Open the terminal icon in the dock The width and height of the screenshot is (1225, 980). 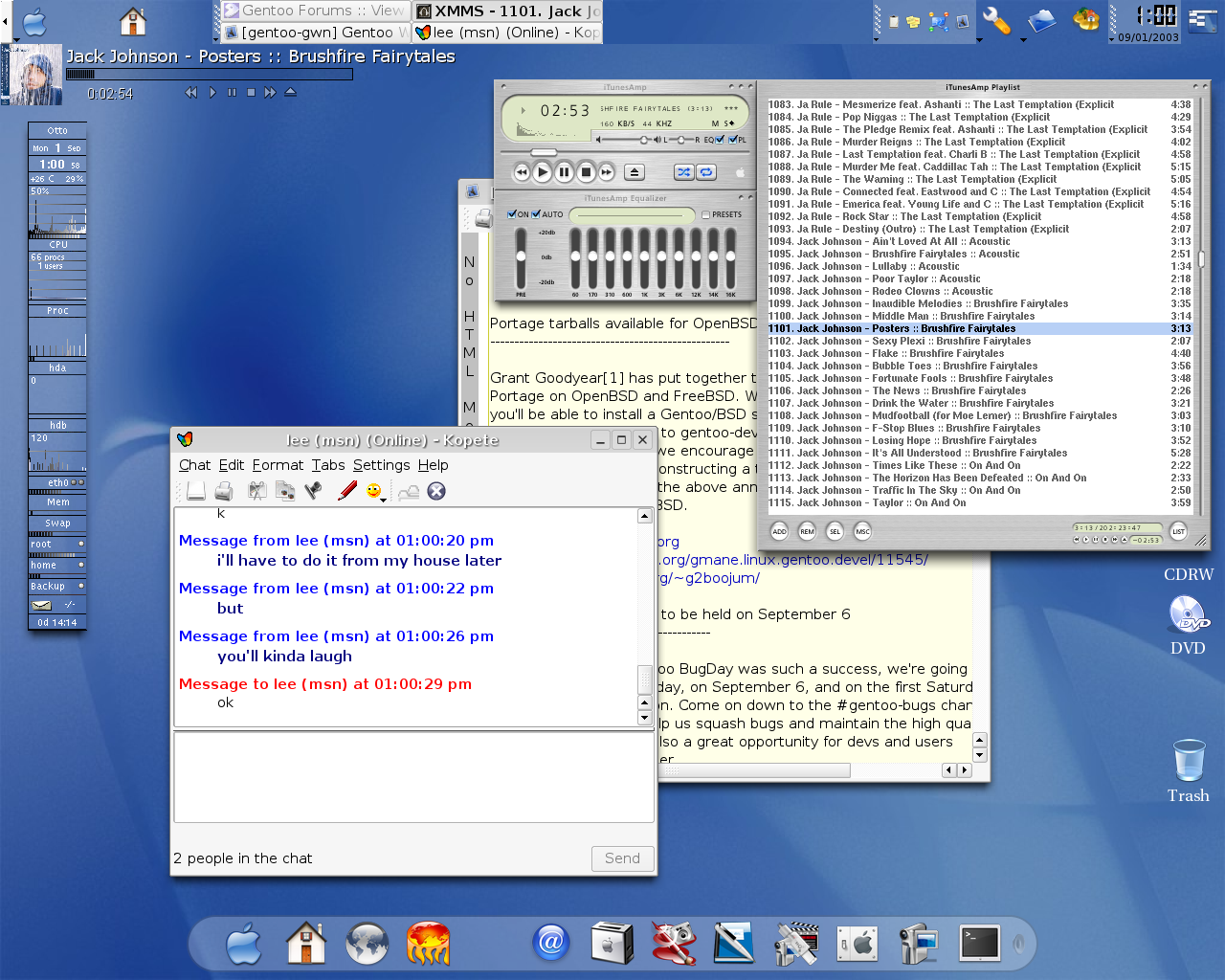[x=979, y=944]
